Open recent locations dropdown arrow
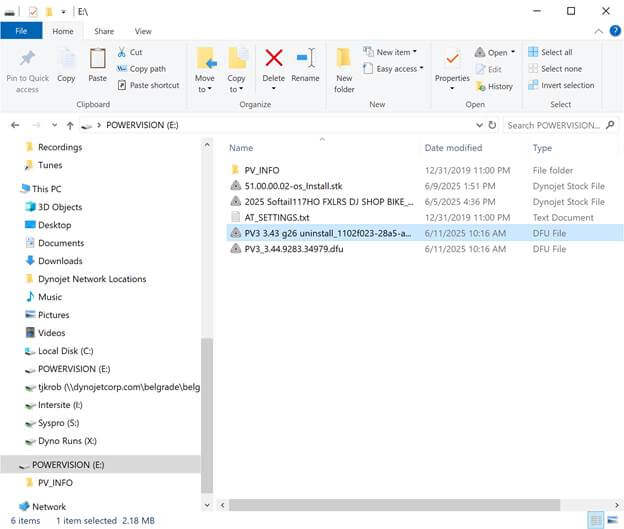The image size is (624, 529). click(x=55, y=125)
